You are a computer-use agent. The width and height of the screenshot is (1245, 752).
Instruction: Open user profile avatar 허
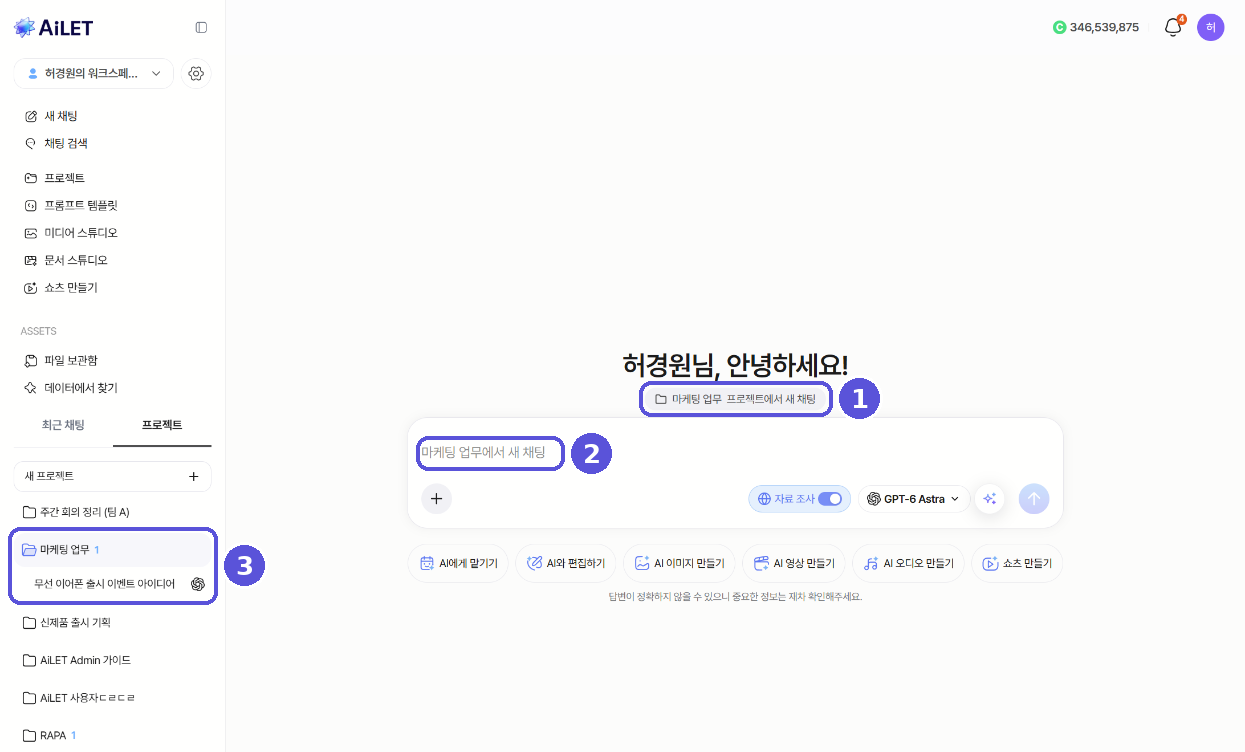coord(1210,28)
